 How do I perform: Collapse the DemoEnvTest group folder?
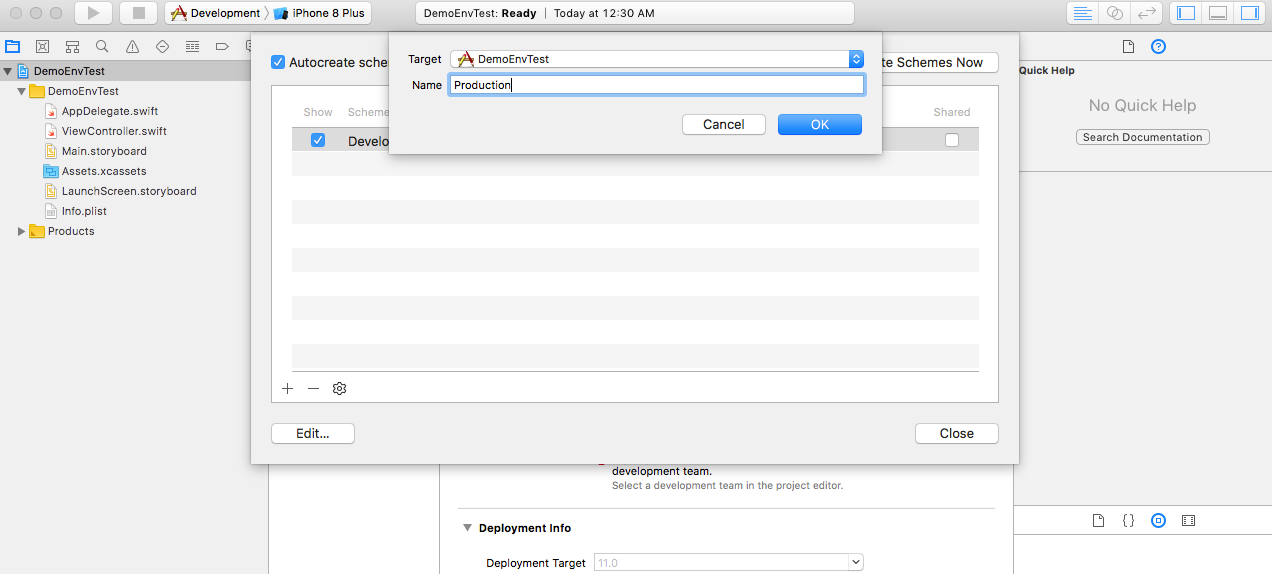pos(22,91)
